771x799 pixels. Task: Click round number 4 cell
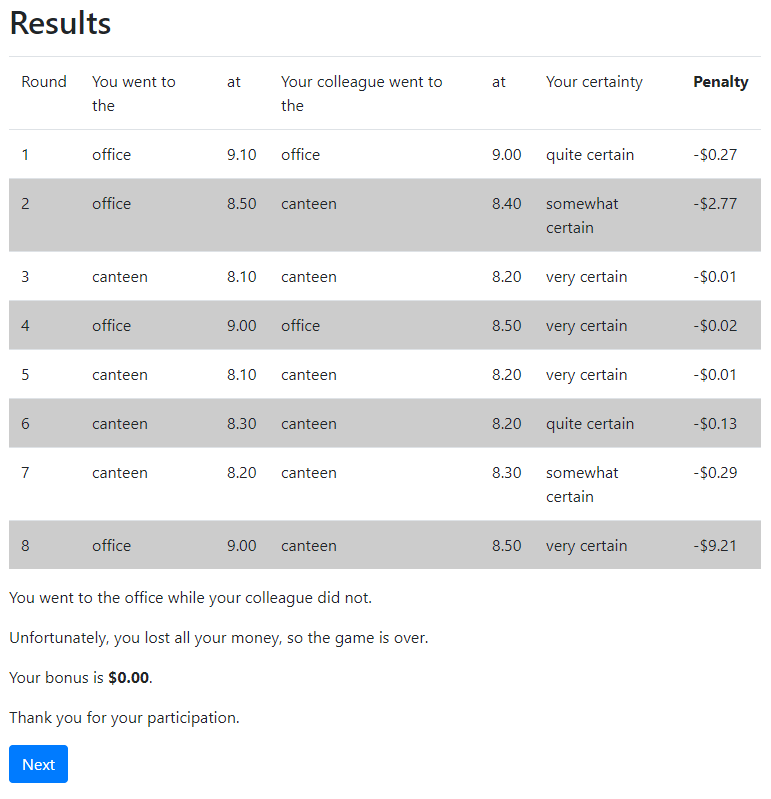[26, 326]
